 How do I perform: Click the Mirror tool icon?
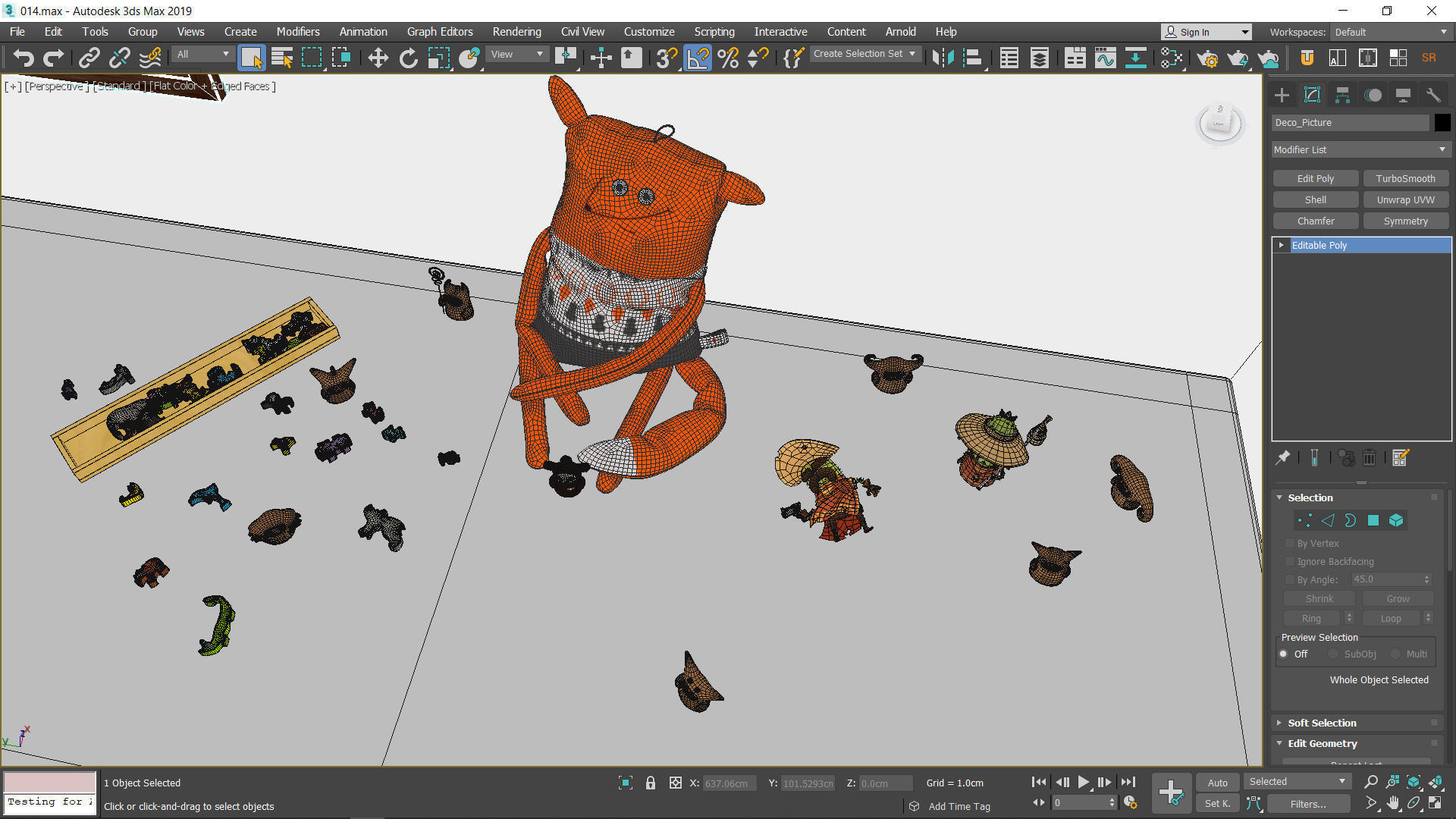tap(943, 58)
